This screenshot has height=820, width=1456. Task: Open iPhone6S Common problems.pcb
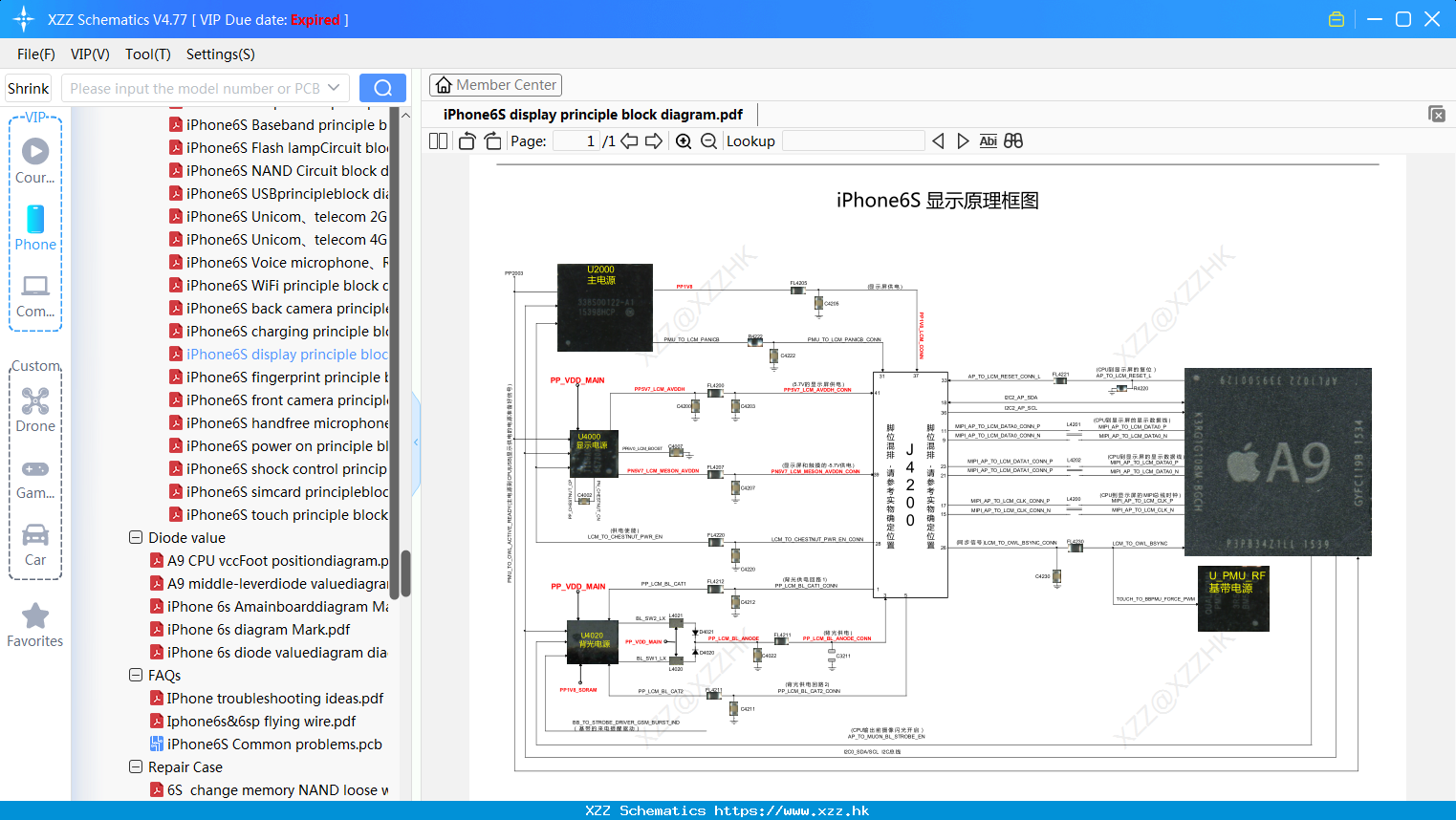(x=266, y=744)
